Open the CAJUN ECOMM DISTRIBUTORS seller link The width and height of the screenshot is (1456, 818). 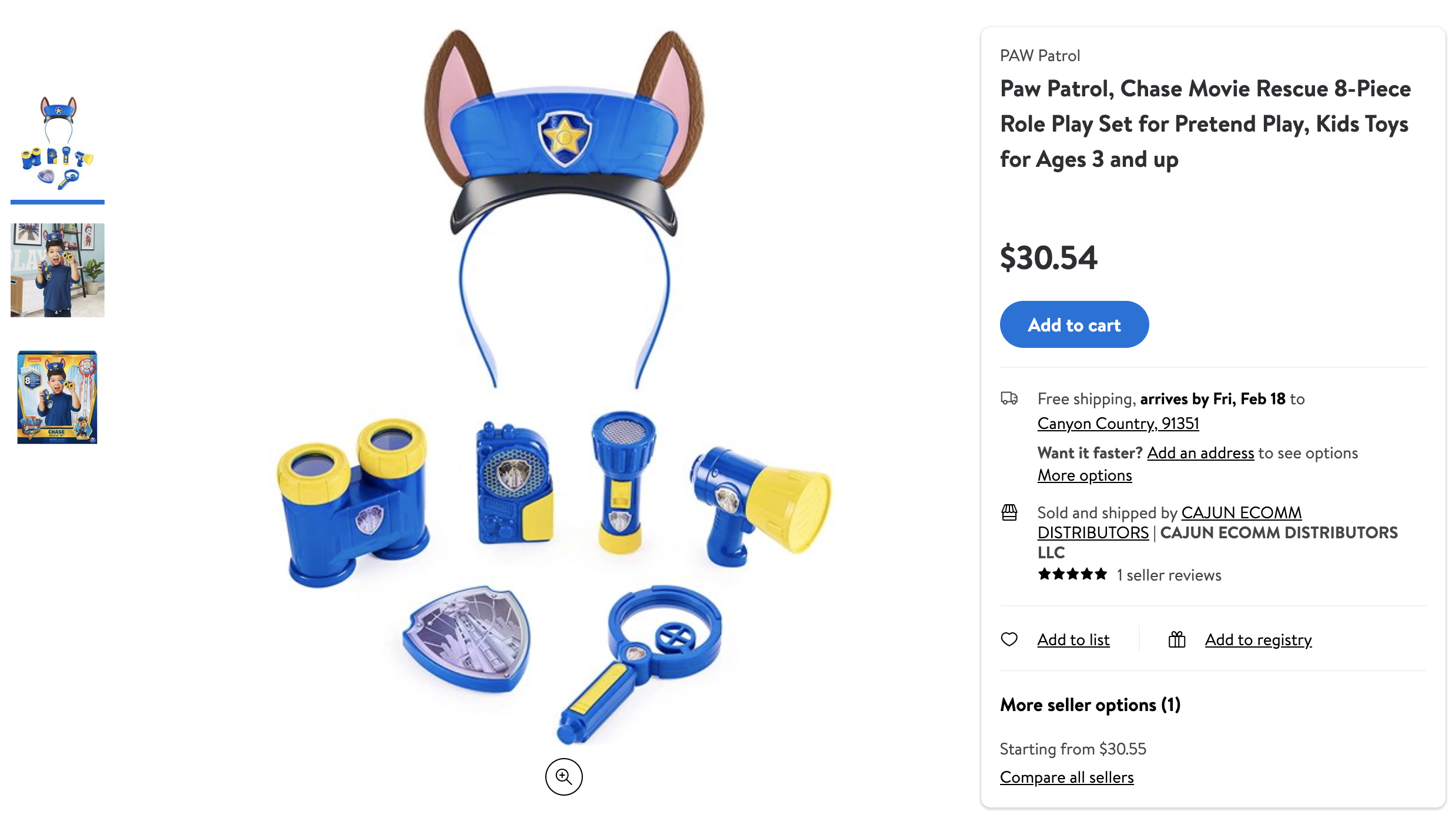tap(1169, 522)
